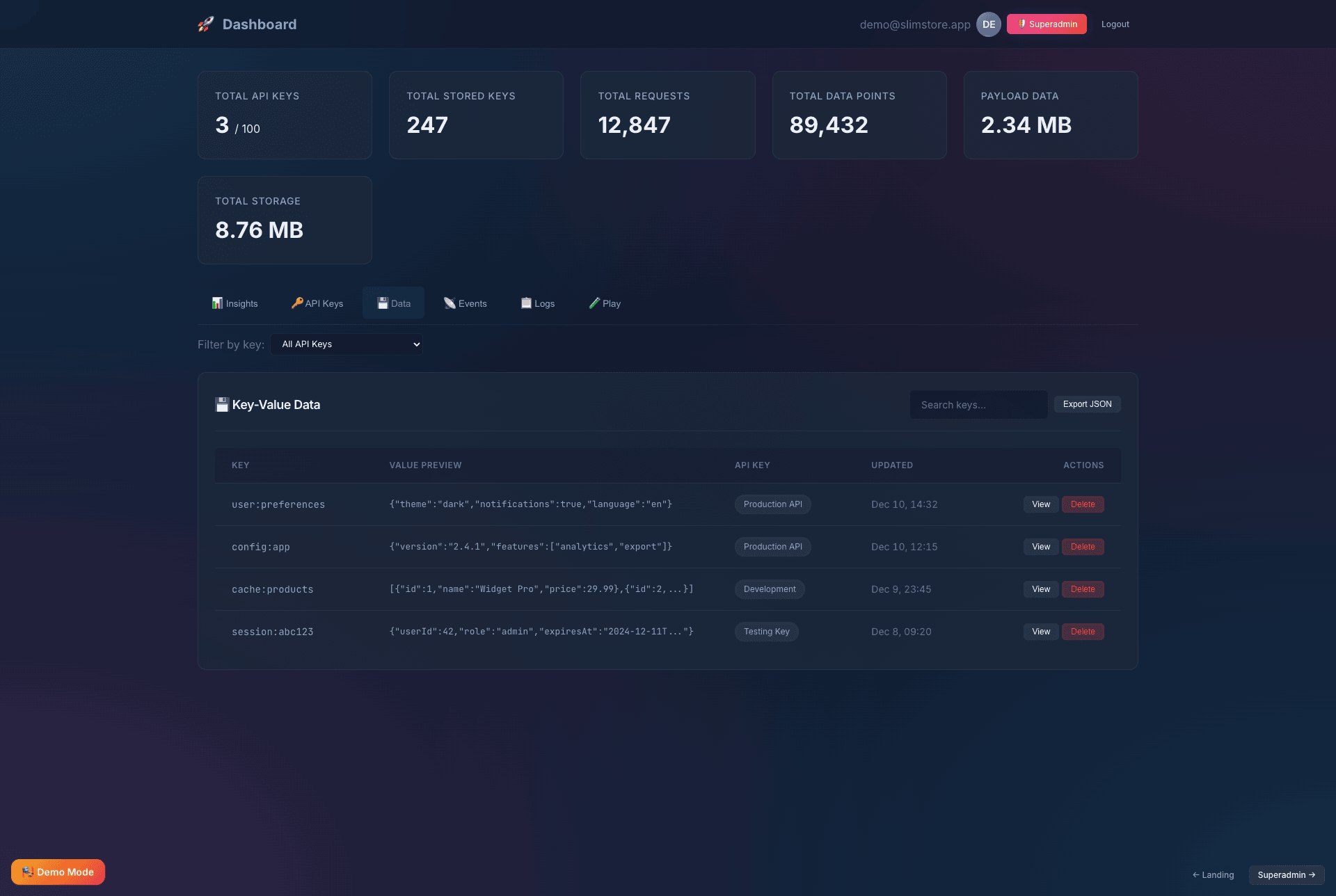This screenshot has width=1336, height=896.
Task: Click the clipboard icon on Logs tab
Action: point(526,303)
